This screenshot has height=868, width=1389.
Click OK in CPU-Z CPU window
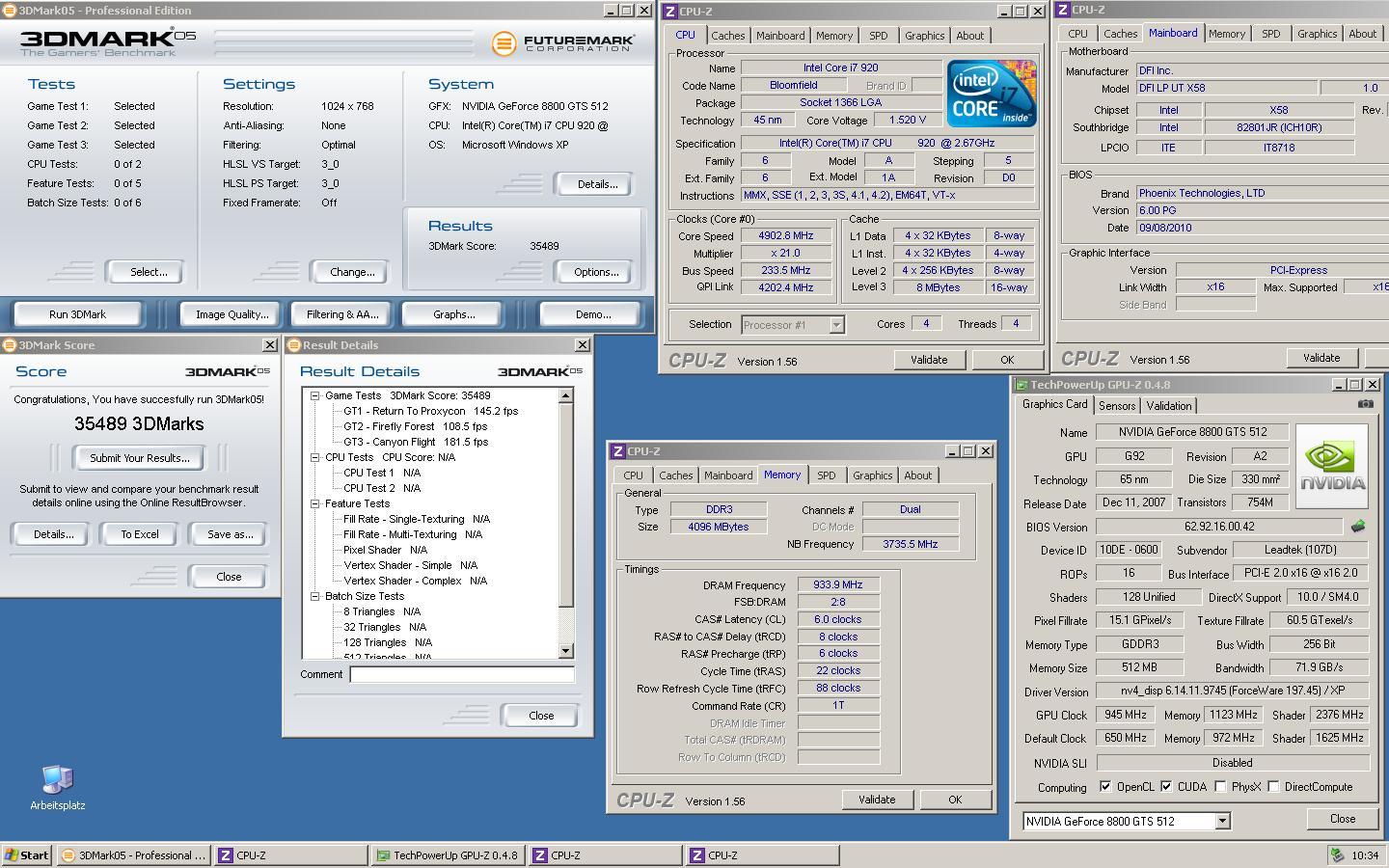coord(1007,360)
